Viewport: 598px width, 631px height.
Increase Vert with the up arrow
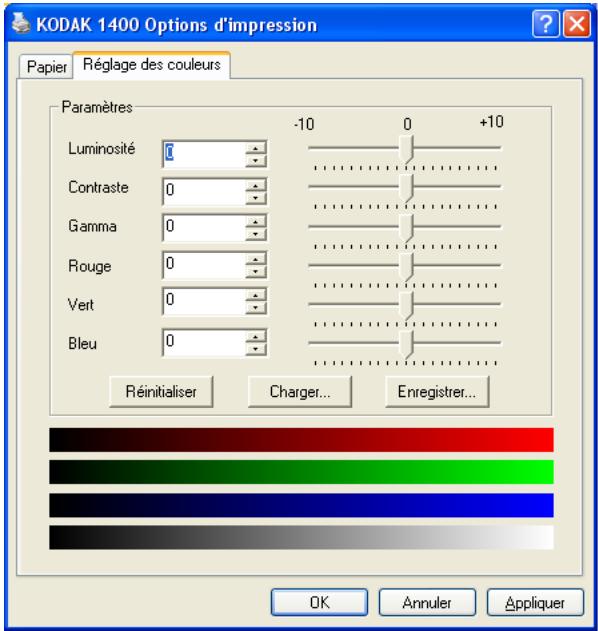256,295
